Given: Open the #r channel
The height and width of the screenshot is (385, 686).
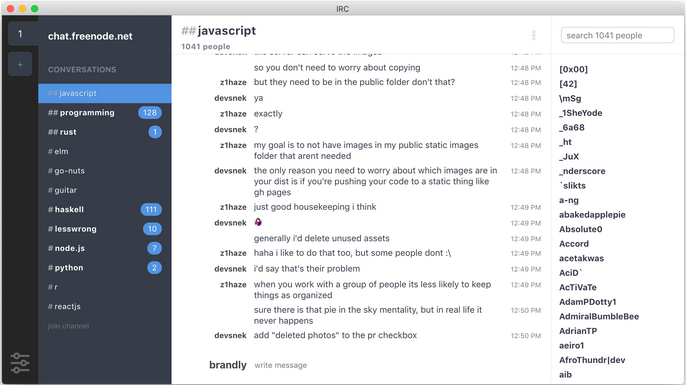Looking at the screenshot, I should coord(105,287).
